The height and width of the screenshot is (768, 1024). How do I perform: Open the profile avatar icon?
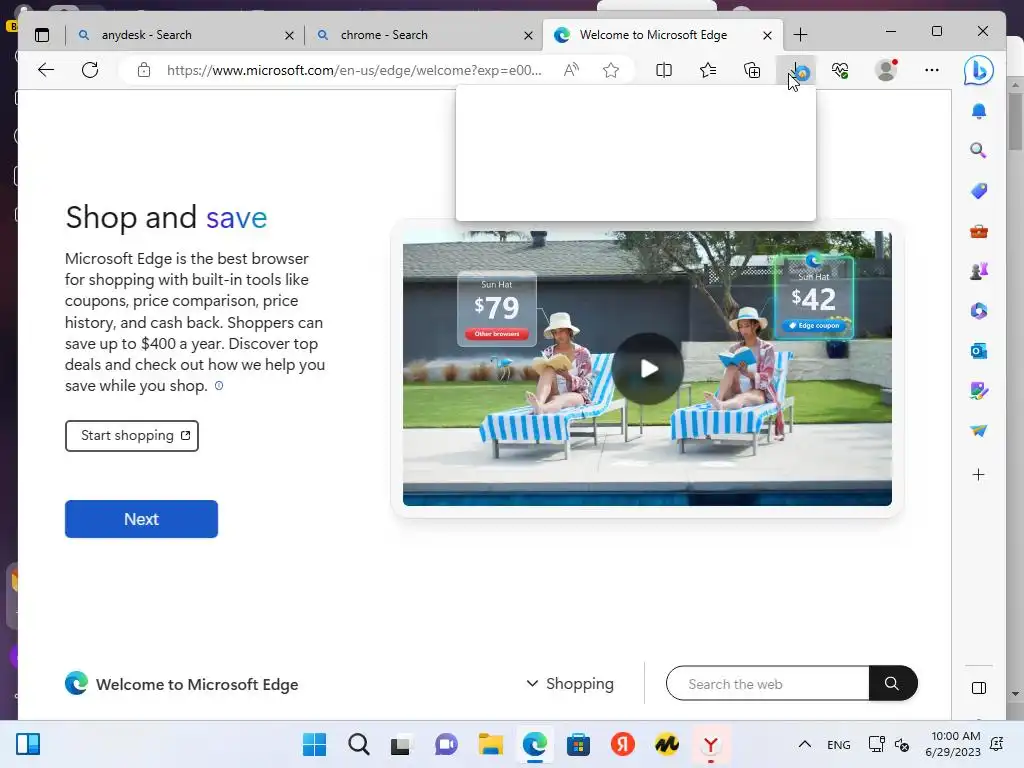(886, 70)
